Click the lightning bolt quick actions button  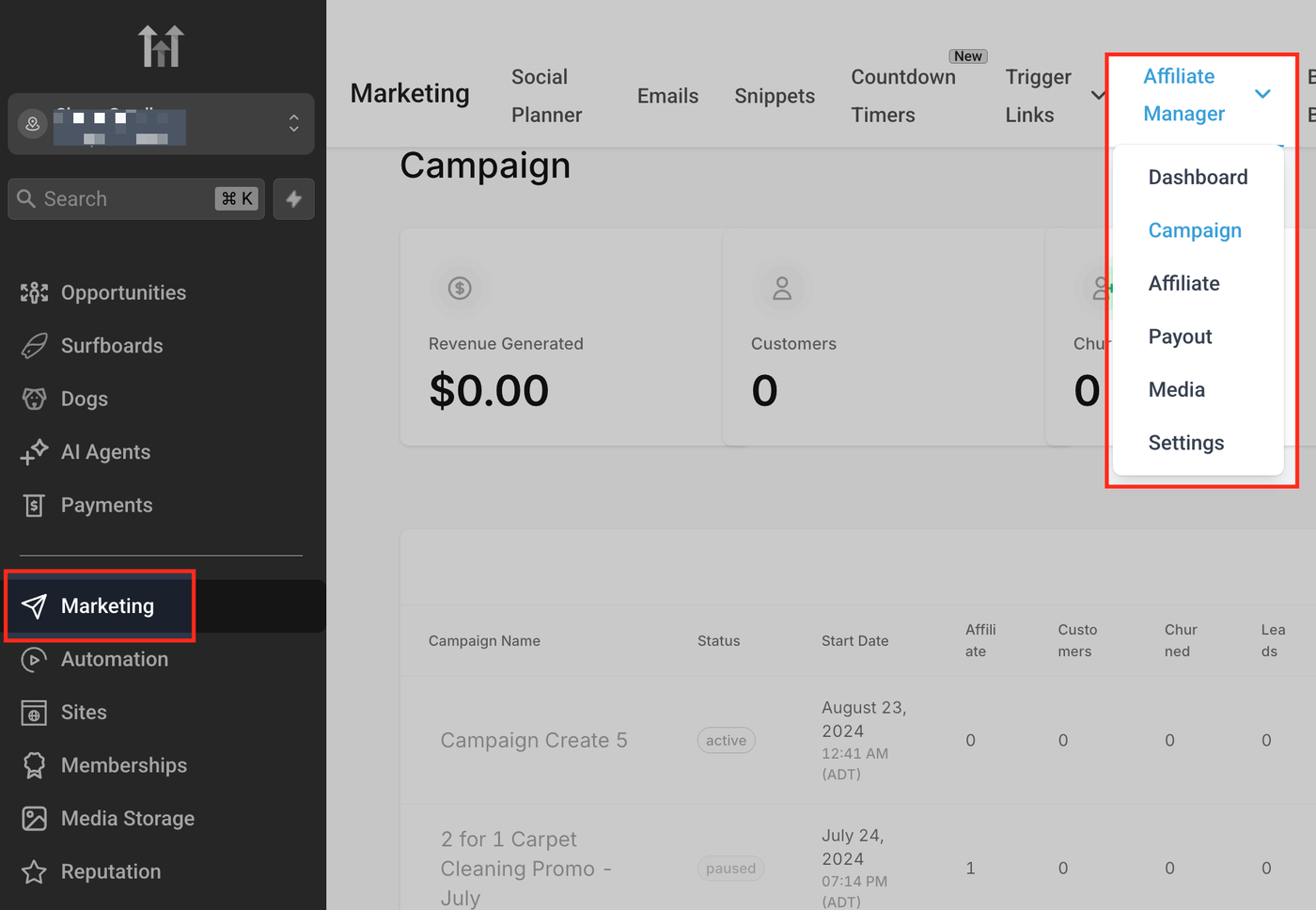pyautogui.click(x=294, y=199)
